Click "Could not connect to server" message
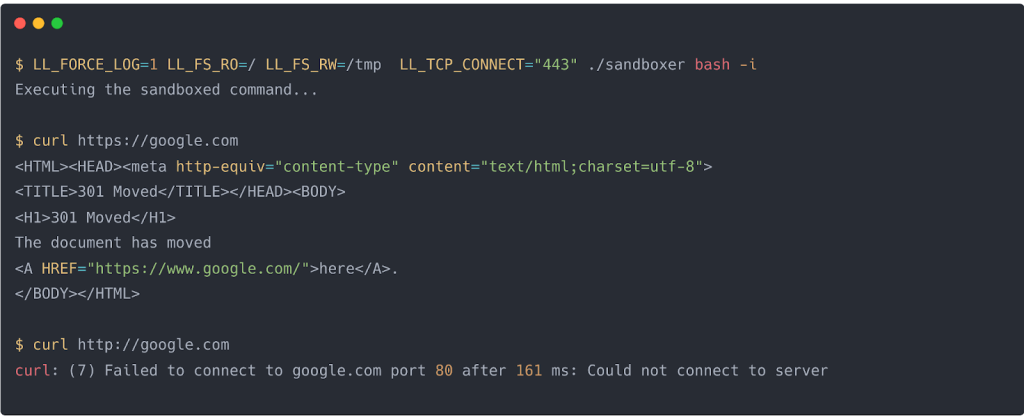 tap(708, 371)
